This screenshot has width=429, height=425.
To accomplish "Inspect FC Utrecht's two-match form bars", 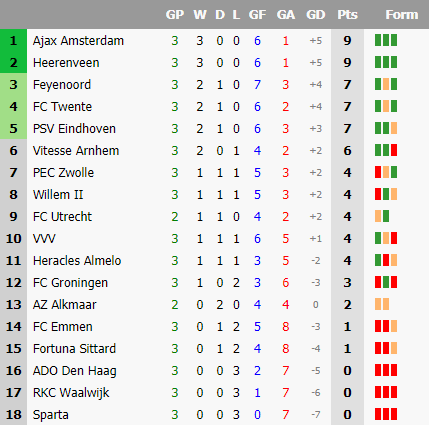I will point(382,216).
